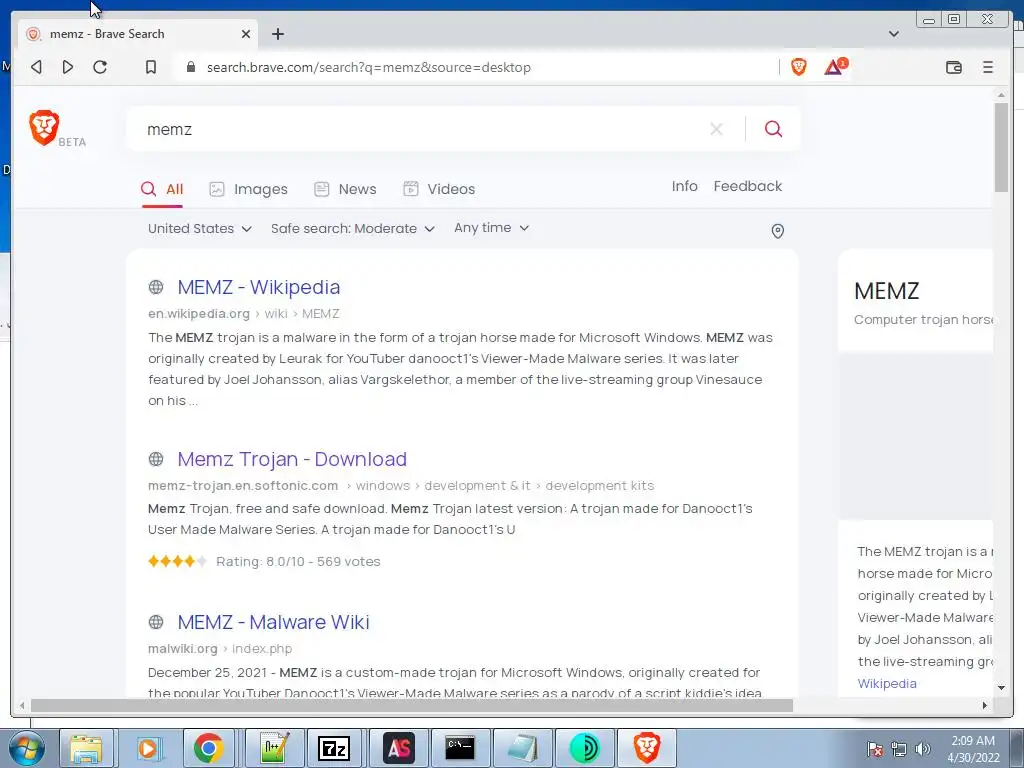Open Windows Explorer from the taskbar
The width and height of the screenshot is (1024, 768).
coord(87,748)
